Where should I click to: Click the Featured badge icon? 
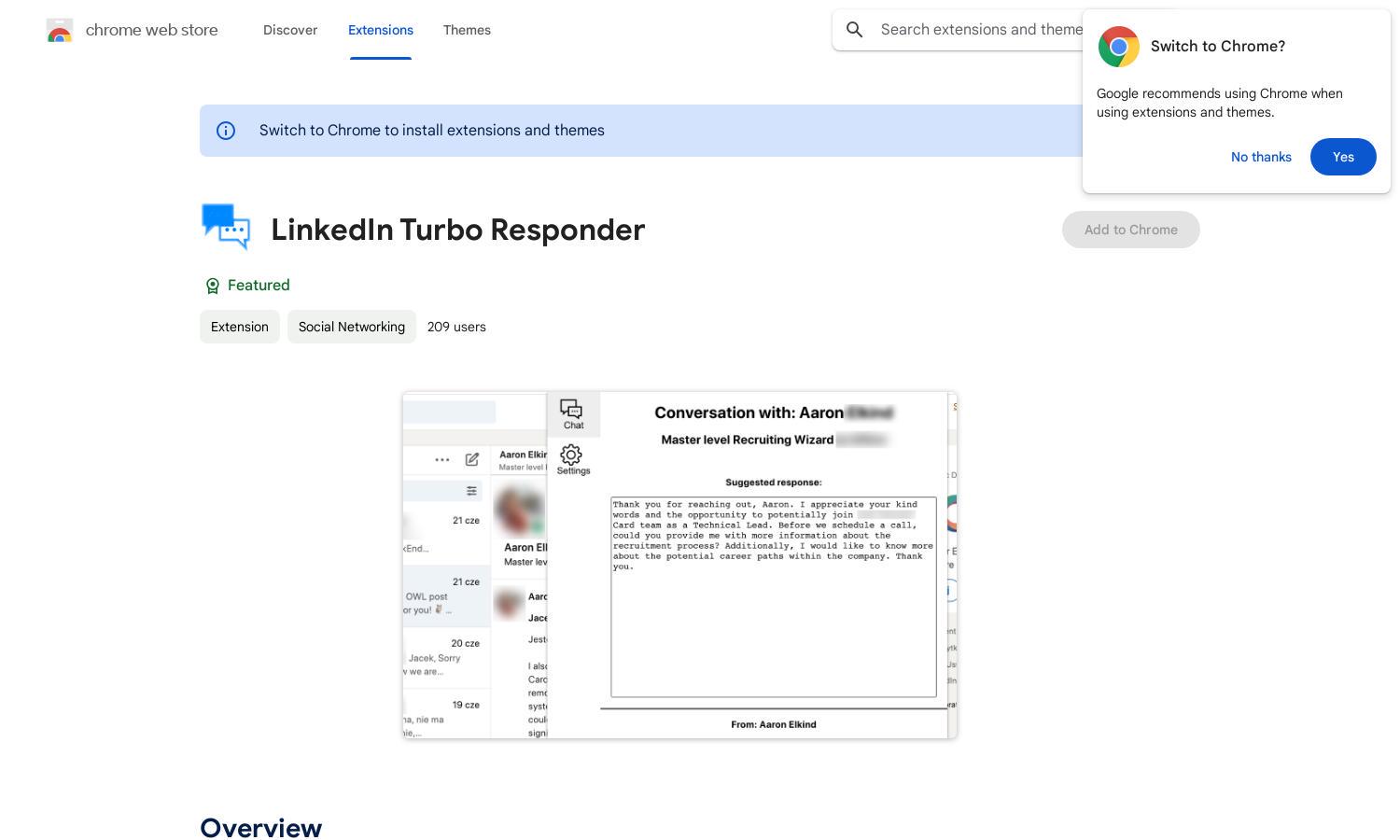(x=212, y=286)
